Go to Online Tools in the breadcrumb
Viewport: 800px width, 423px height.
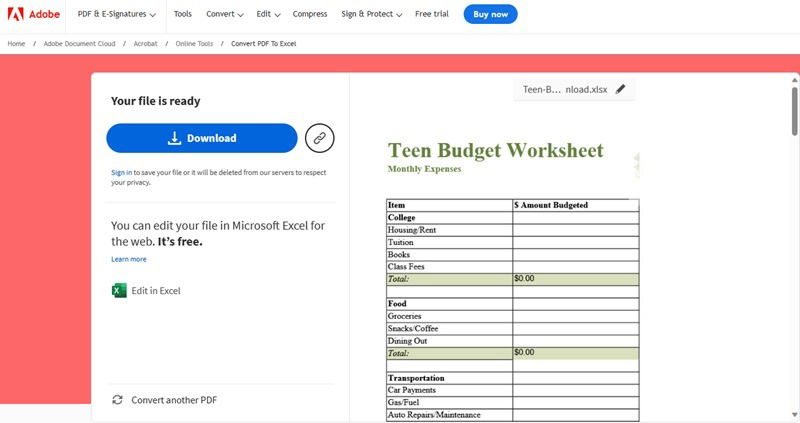pos(194,44)
